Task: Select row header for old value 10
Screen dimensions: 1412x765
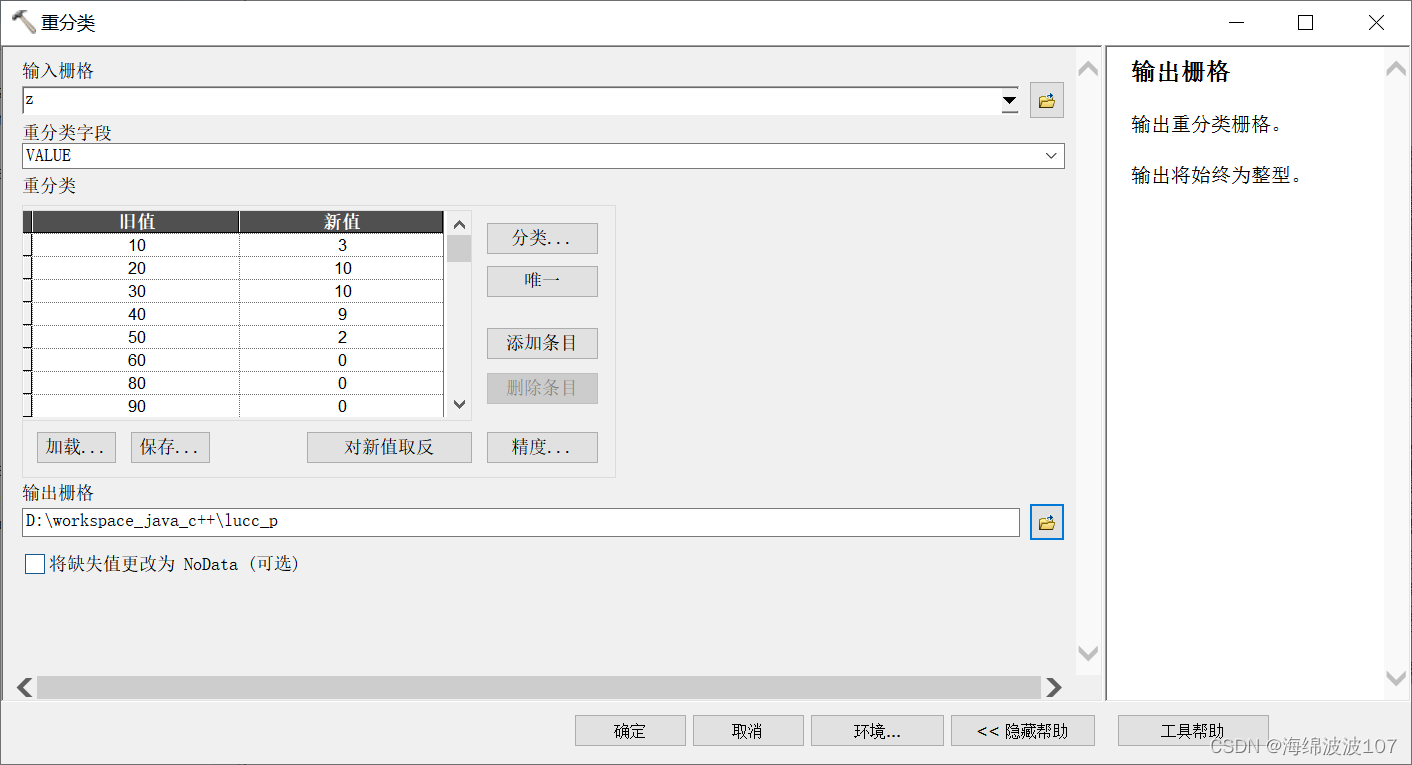Action: click(28, 245)
